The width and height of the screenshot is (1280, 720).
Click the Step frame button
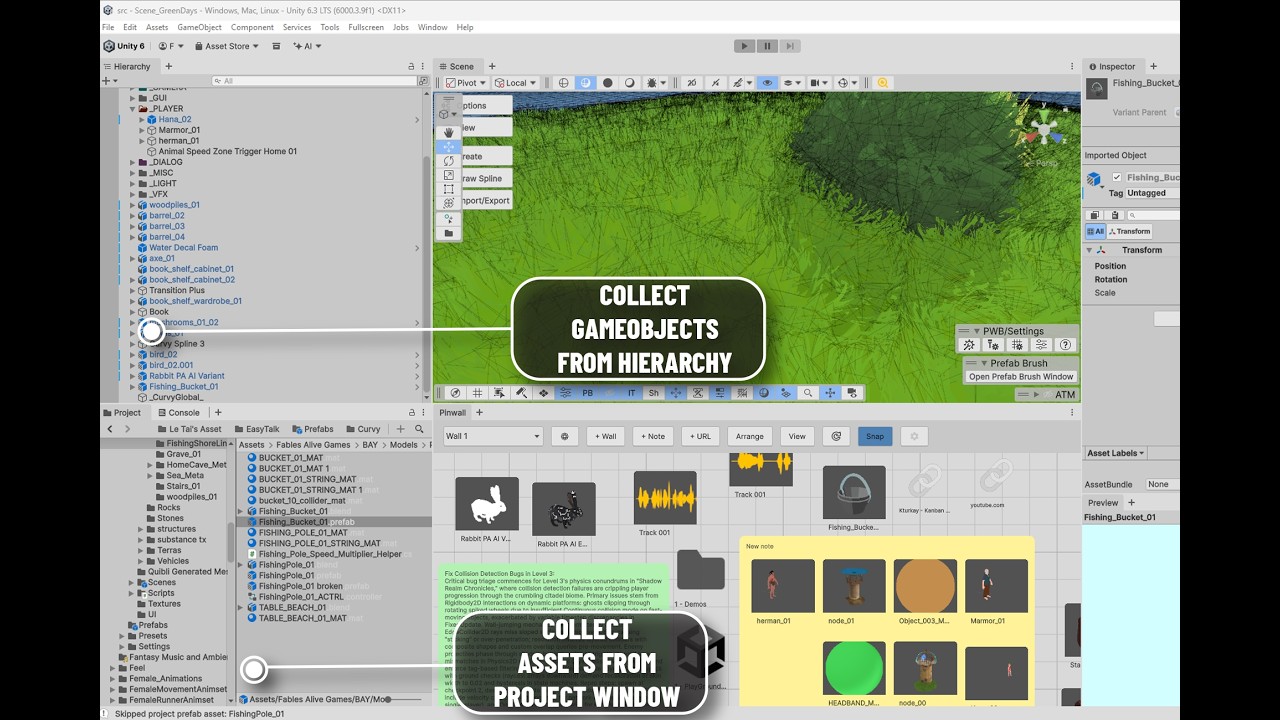(x=790, y=46)
